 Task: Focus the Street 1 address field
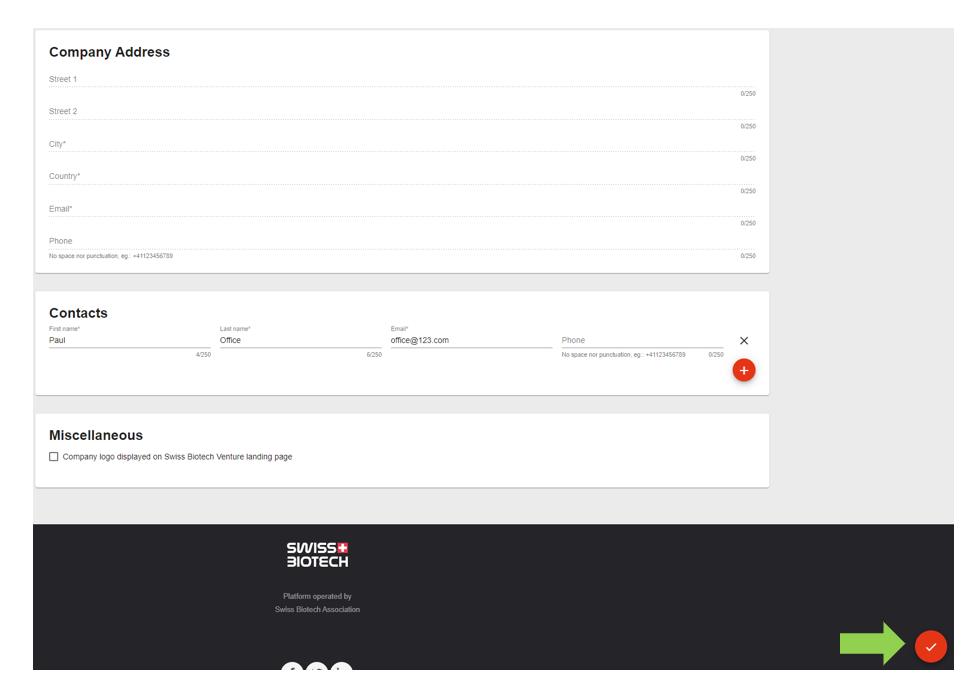coord(400,79)
